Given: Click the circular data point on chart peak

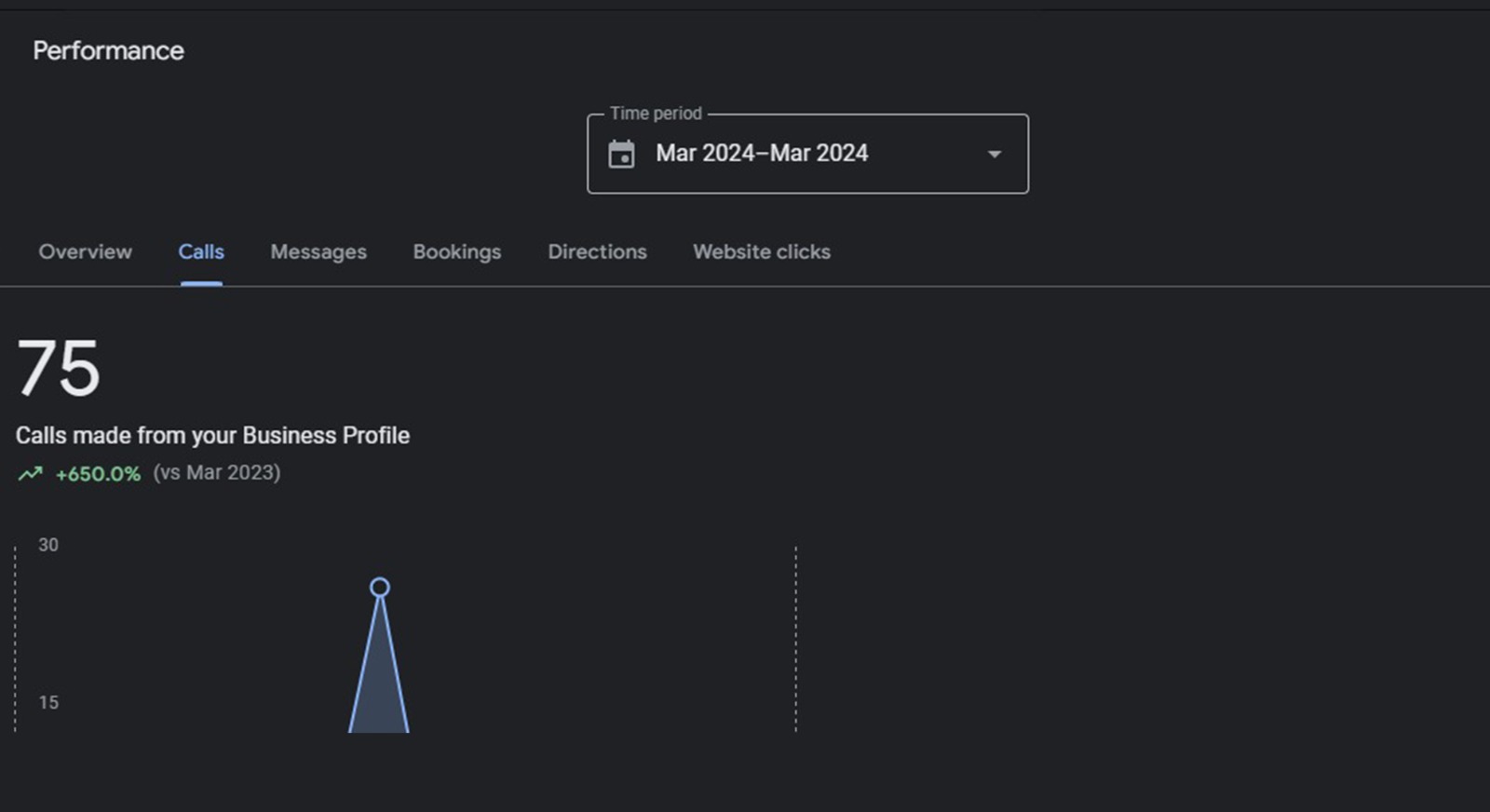Looking at the screenshot, I should 380,588.
